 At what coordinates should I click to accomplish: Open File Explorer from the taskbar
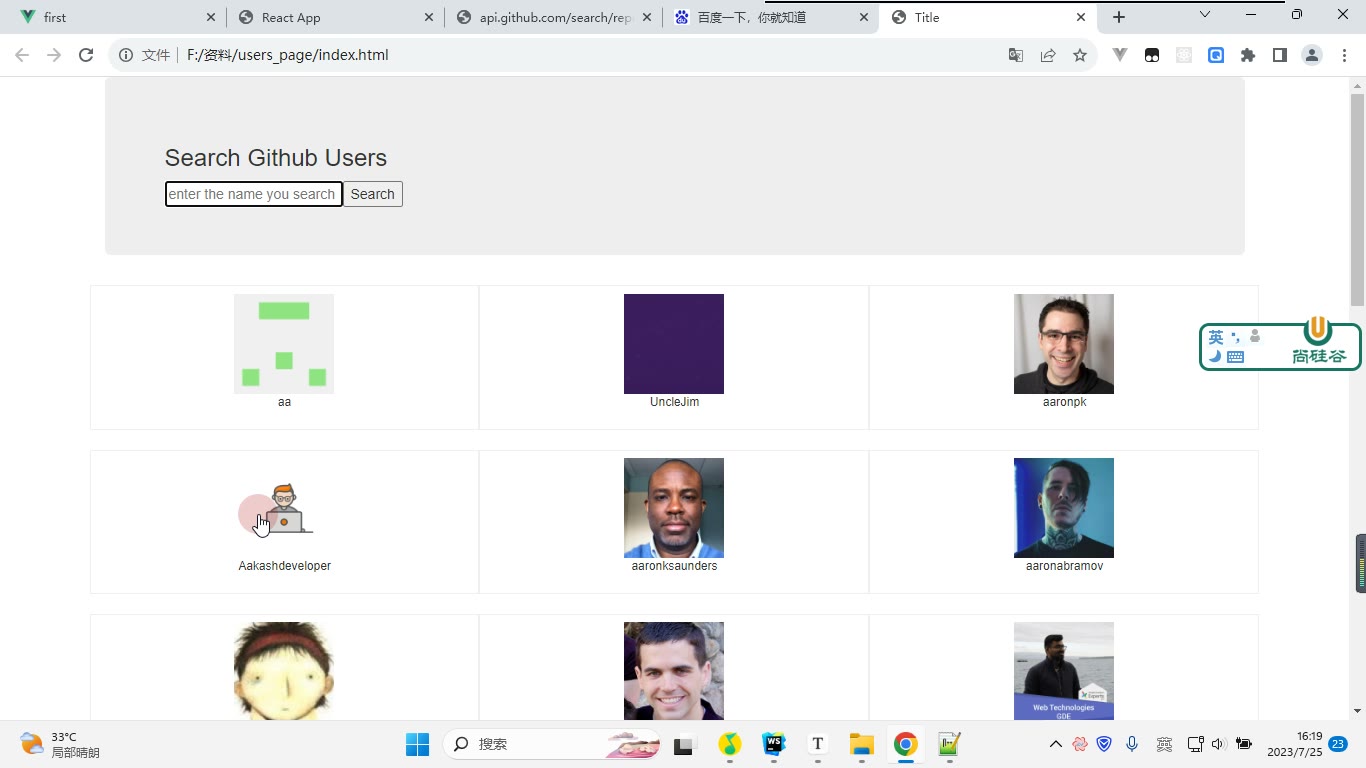861,744
